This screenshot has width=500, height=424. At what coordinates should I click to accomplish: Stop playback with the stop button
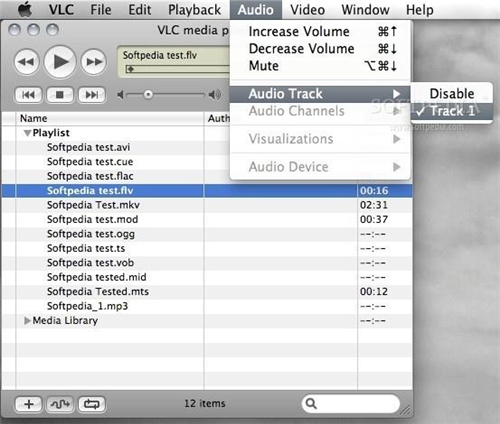click(60, 95)
